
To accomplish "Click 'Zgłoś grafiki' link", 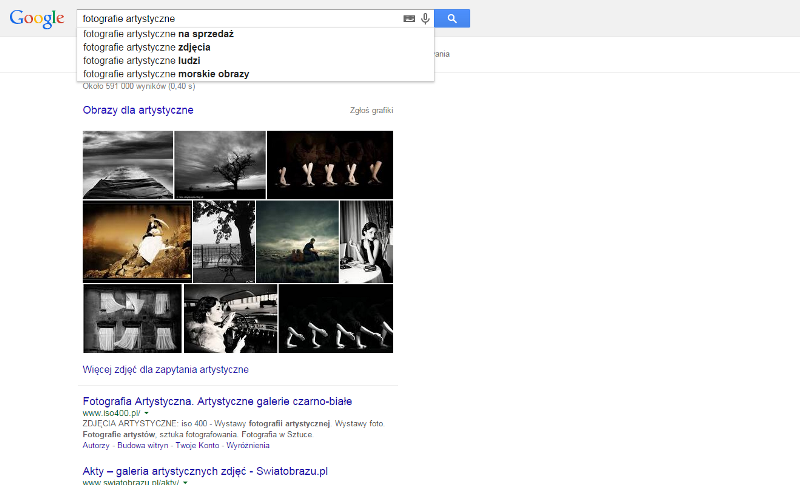I will [x=371, y=110].
